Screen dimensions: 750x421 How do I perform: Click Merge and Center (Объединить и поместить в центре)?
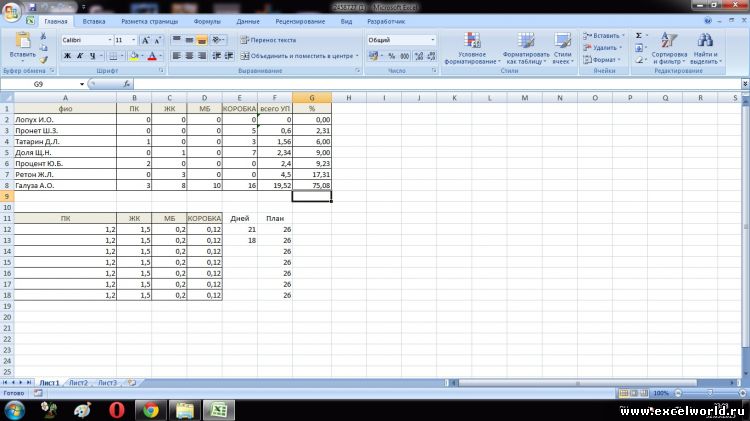pos(297,56)
